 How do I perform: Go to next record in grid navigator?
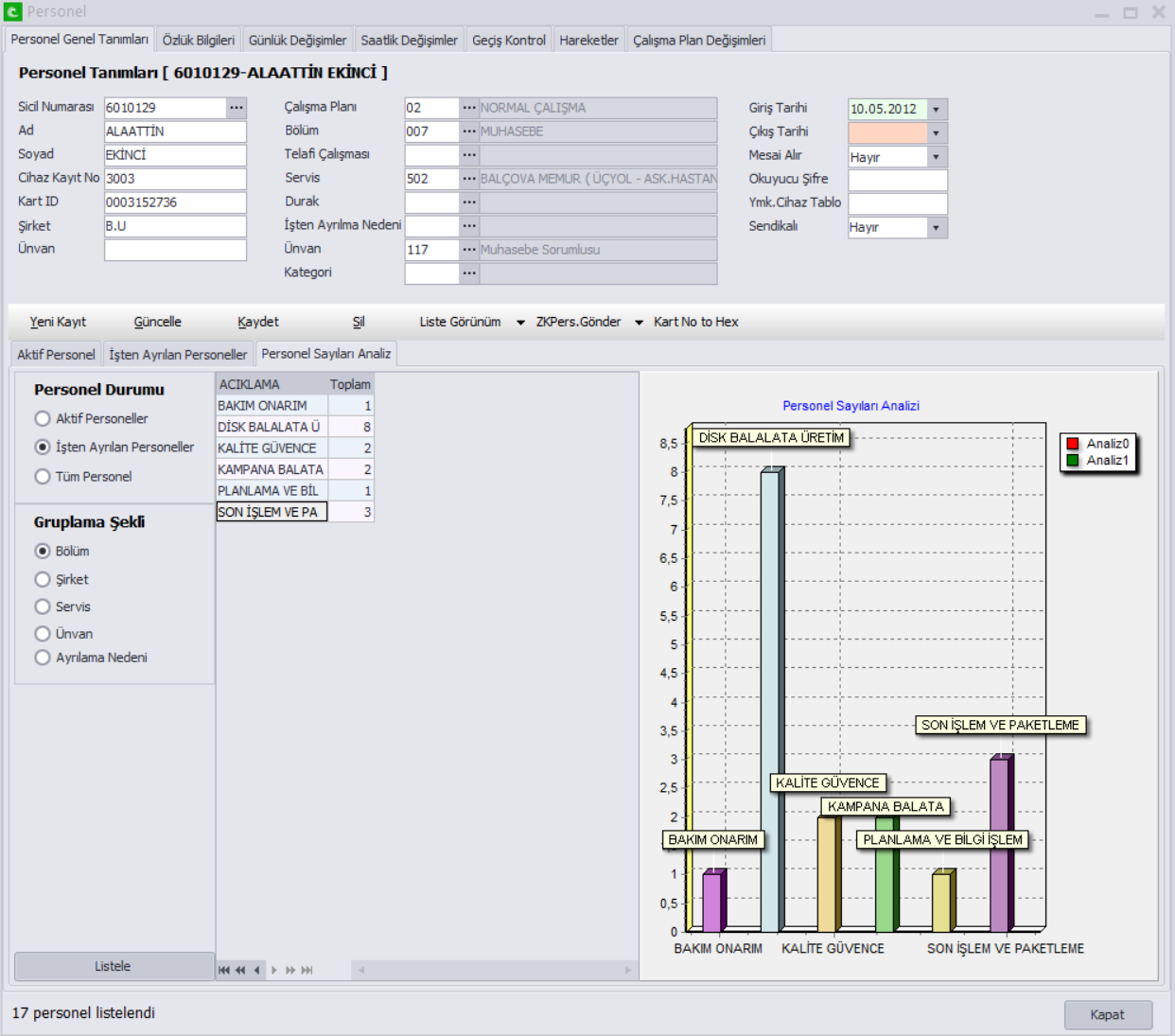pyautogui.click(x=274, y=970)
